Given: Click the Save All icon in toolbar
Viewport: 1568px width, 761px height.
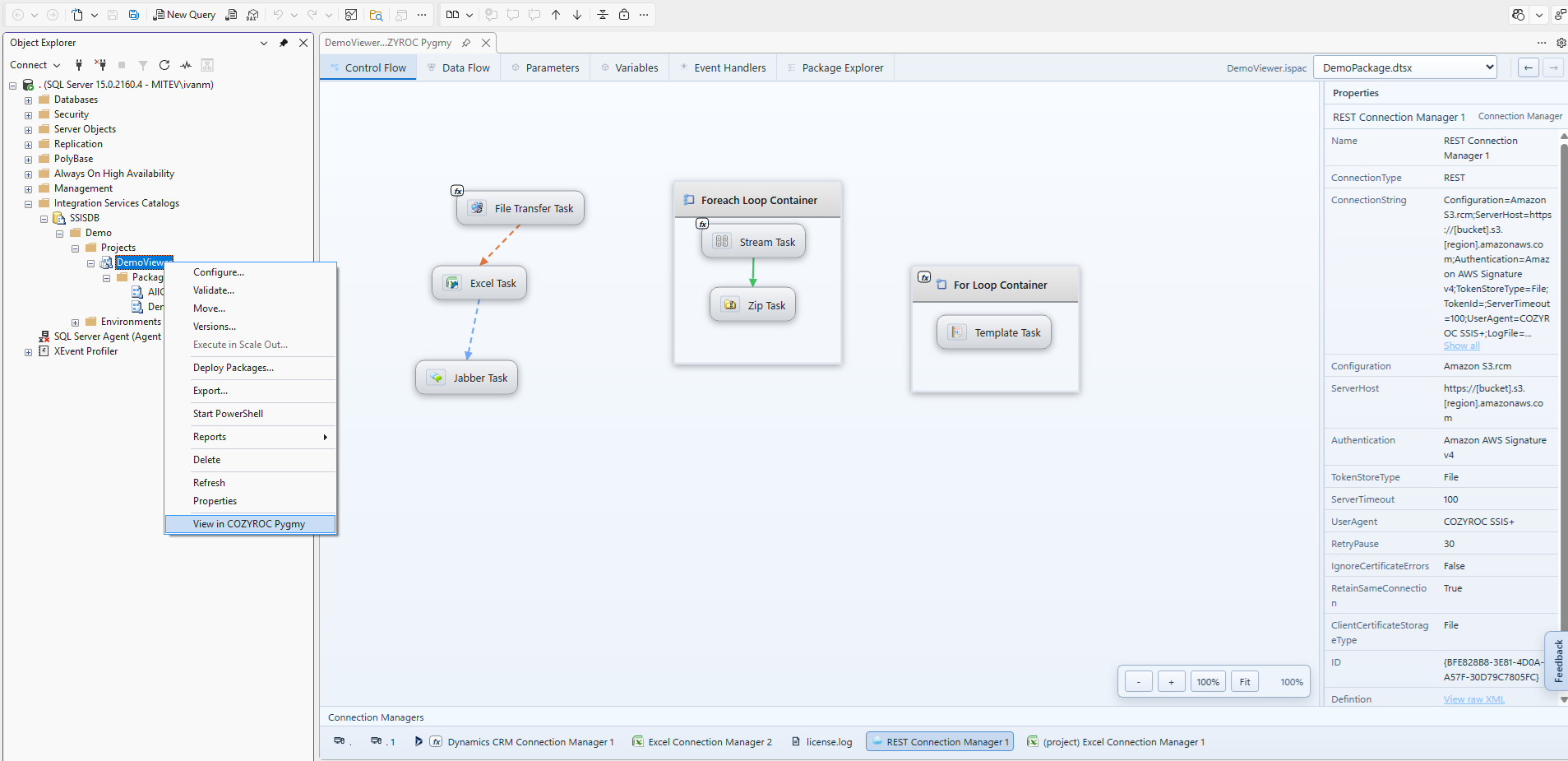Looking at the screenshot, I should (x=134, y=15).
